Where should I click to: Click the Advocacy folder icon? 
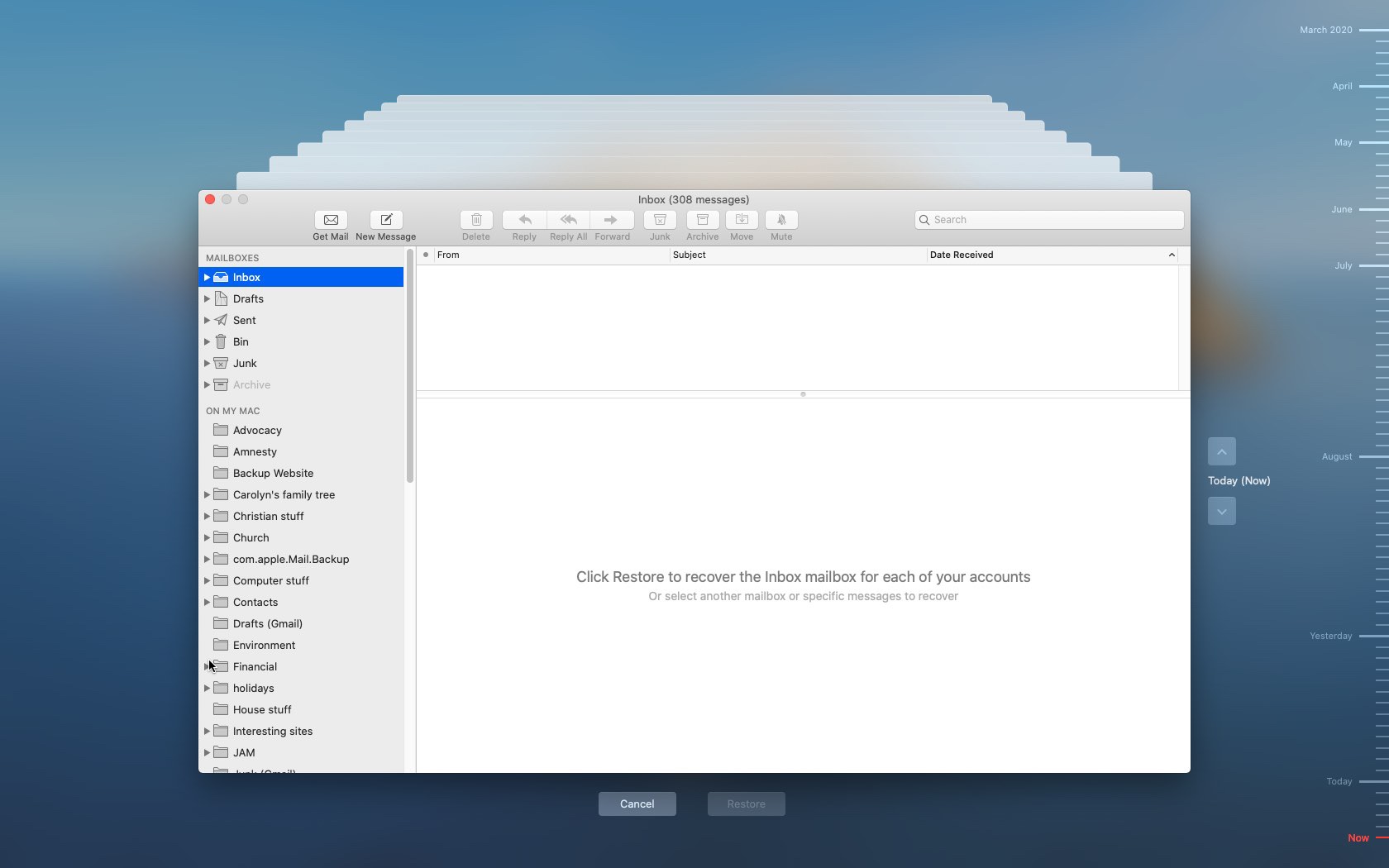221,430
